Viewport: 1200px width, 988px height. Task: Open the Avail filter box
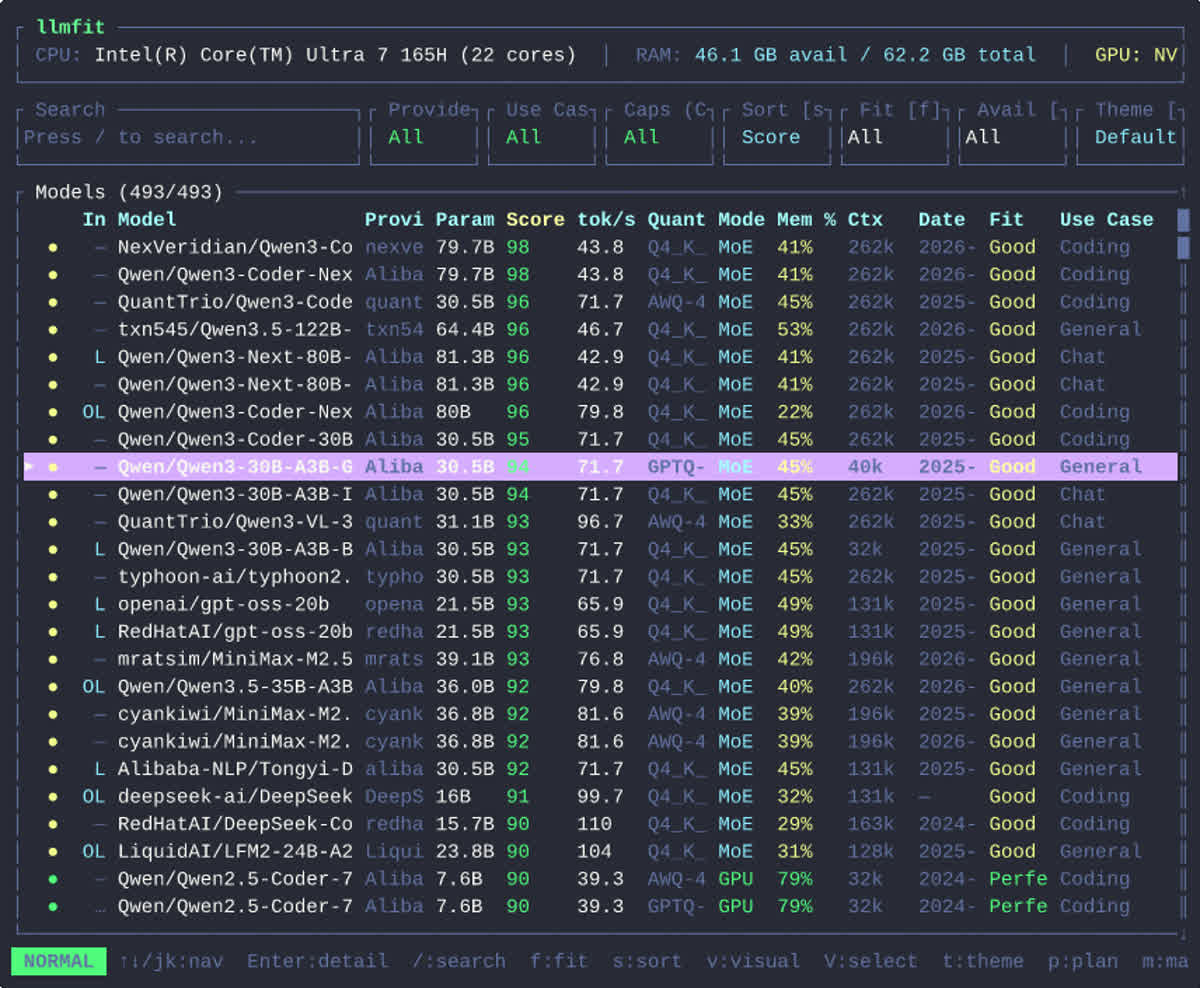click(1013, 137)
